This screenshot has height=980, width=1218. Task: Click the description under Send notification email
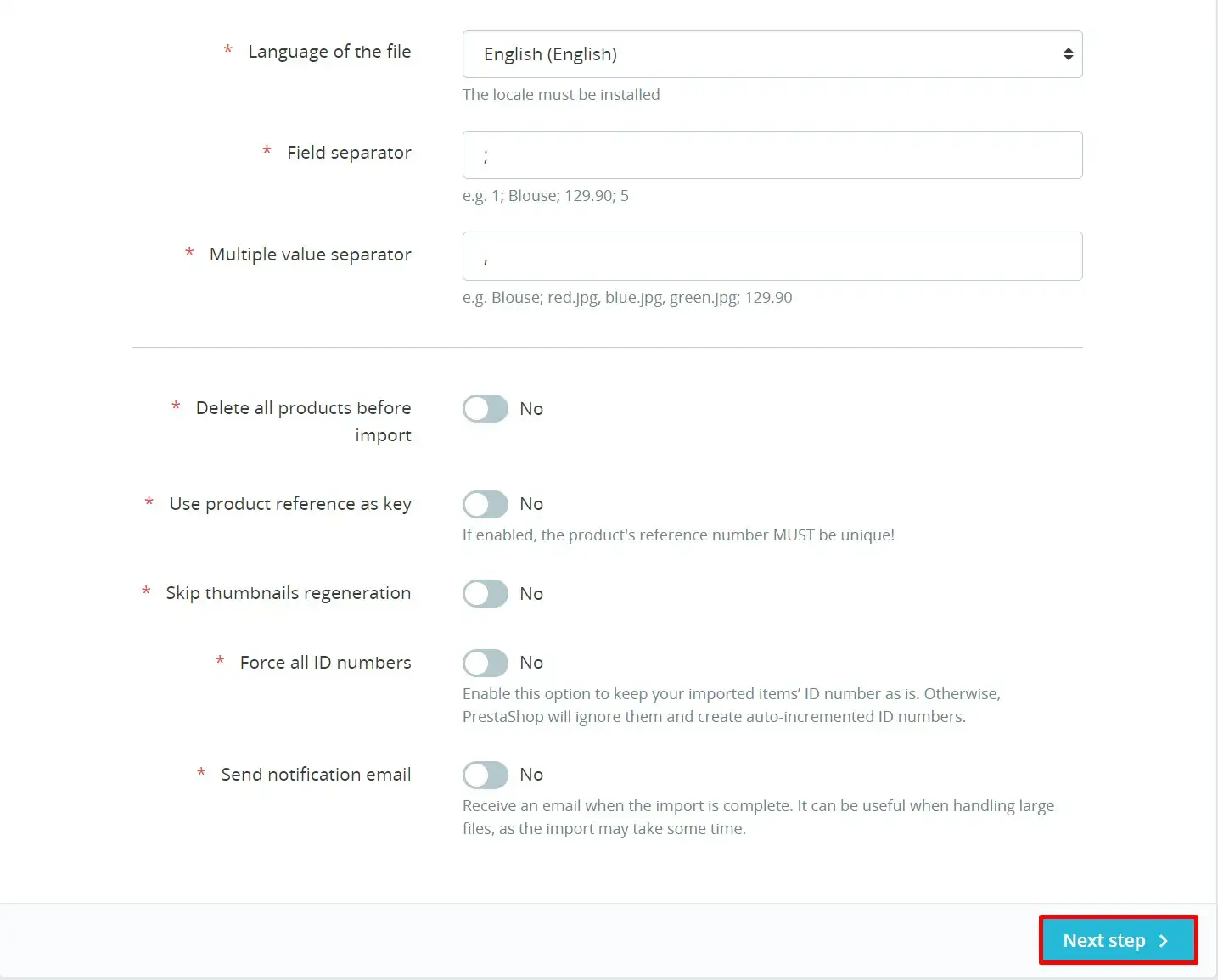click(x=758, y=816)
